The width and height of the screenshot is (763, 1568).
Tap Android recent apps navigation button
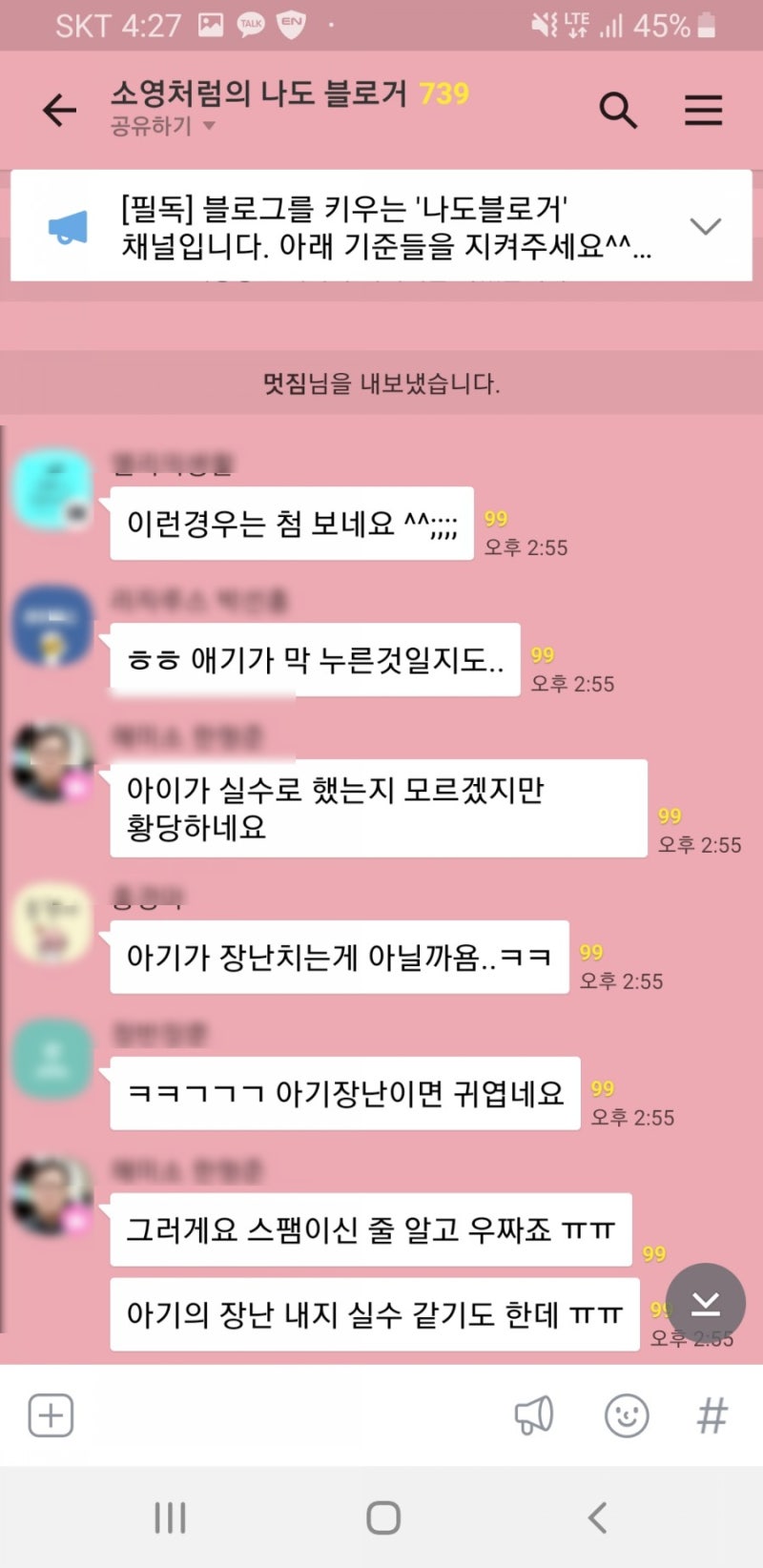click(x=170, y=1517)
